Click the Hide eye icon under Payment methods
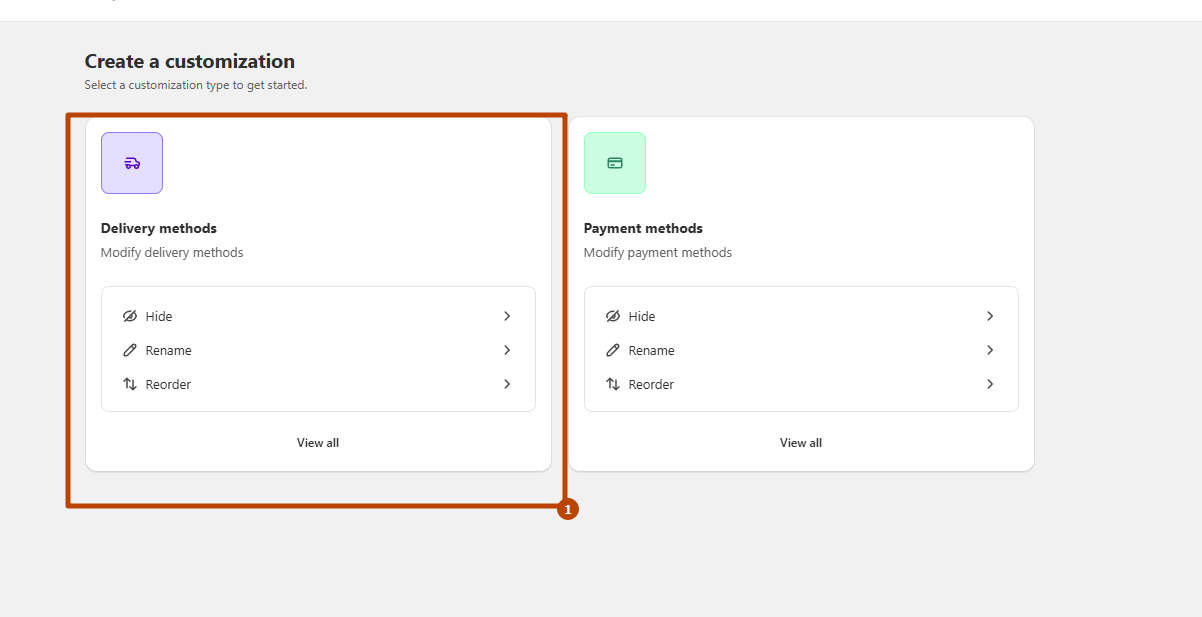 coord(613,316)
